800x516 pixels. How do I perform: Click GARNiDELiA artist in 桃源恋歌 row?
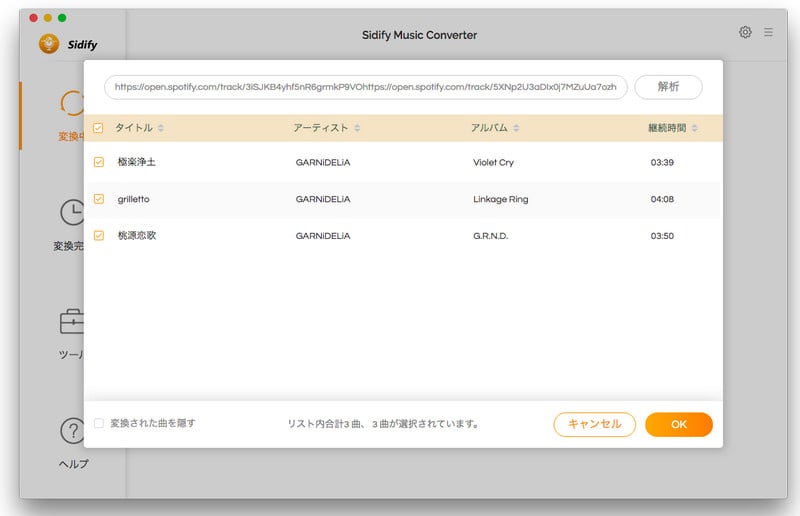point(323,236)
